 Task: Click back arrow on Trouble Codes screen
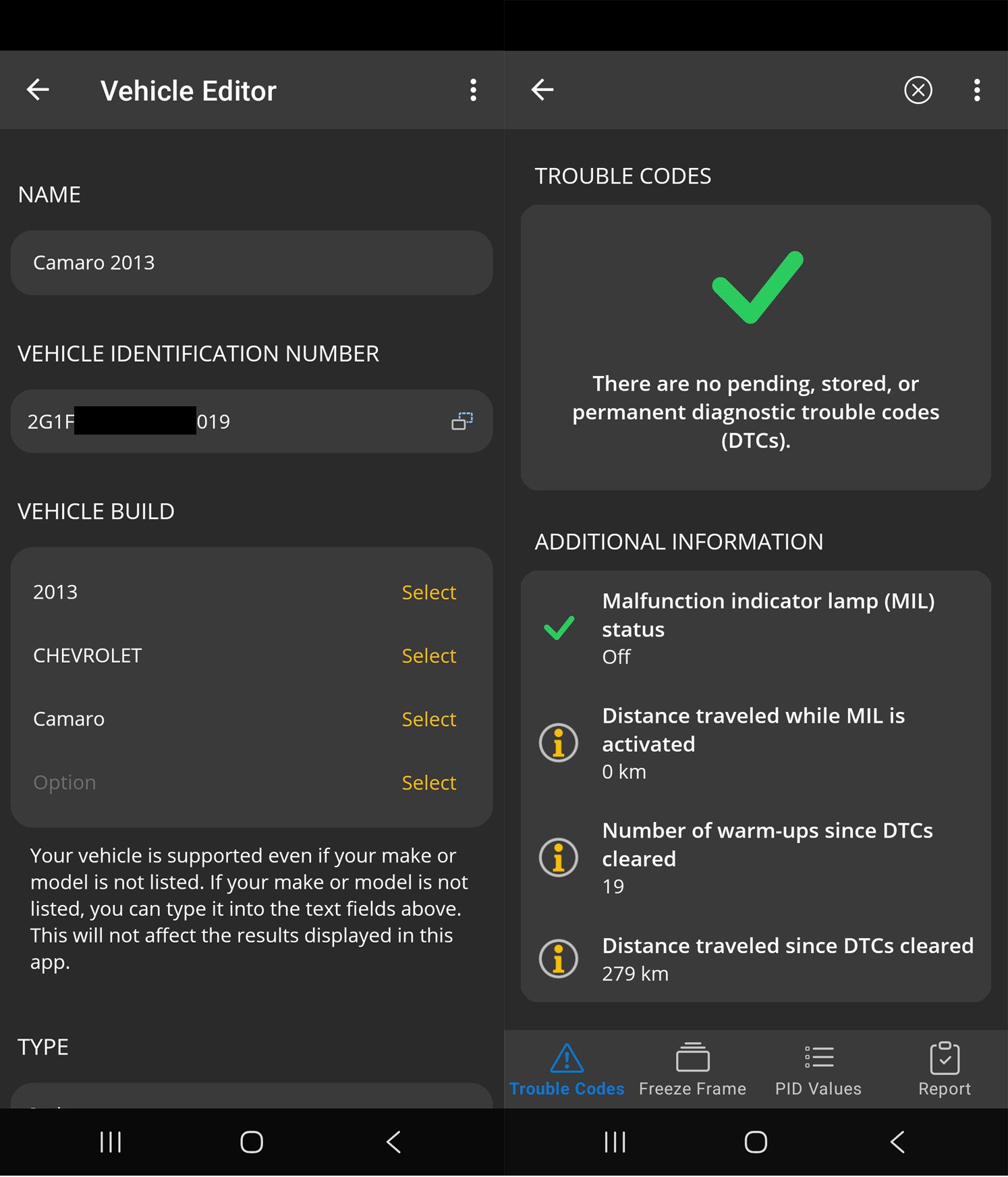pos(542,90)
